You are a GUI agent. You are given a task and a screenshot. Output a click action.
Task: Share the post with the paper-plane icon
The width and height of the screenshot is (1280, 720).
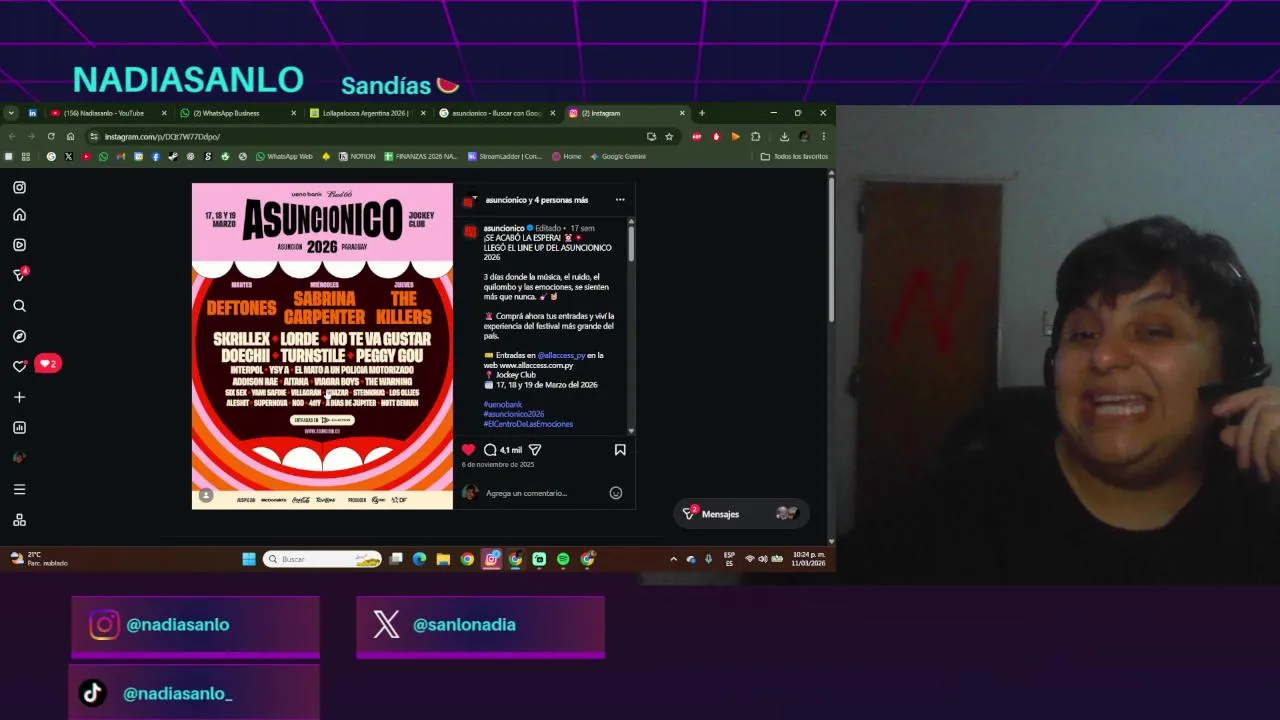pos(535,450)
